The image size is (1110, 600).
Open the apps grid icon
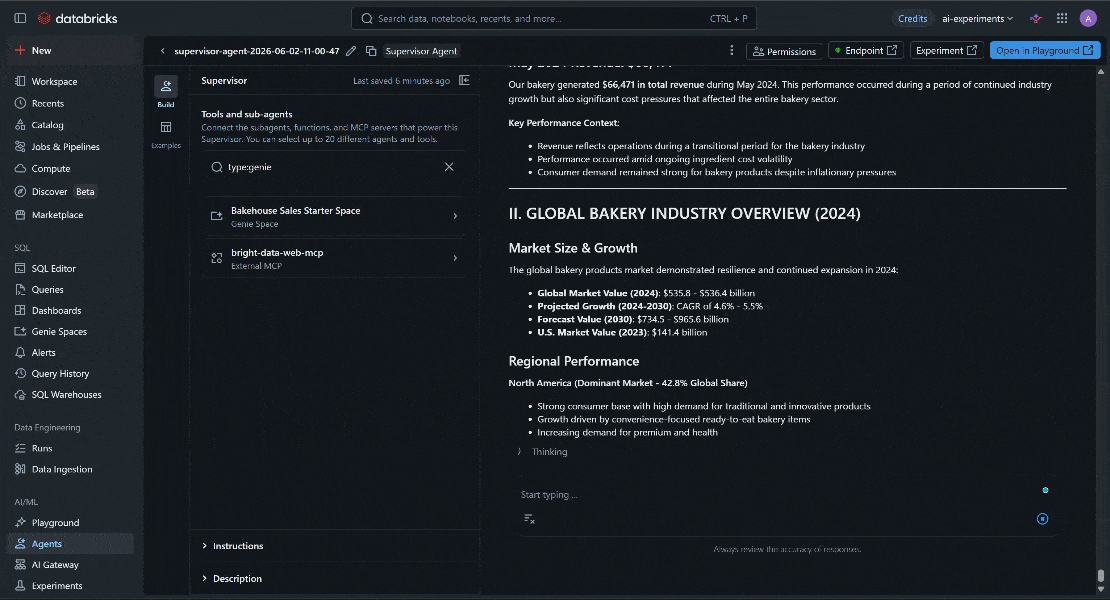(x=1062, y=18)
